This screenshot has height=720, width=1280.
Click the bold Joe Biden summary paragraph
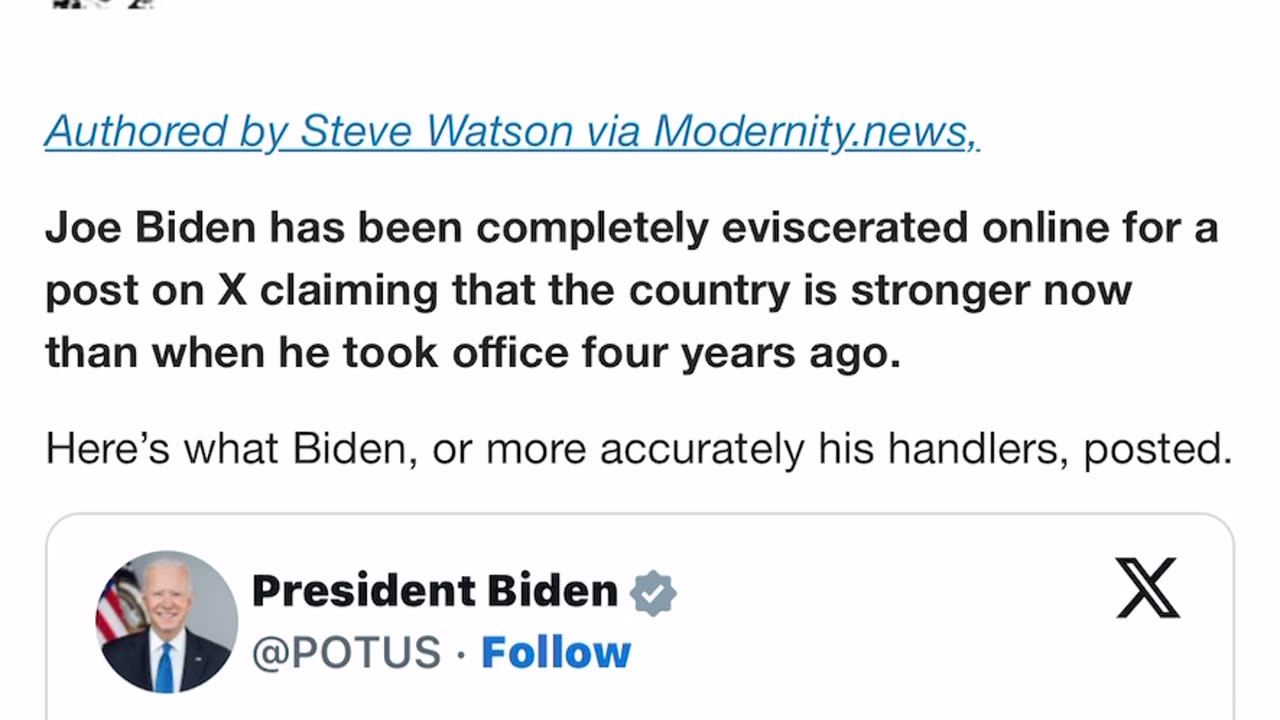pyautogui.click(x=631, y=291)
